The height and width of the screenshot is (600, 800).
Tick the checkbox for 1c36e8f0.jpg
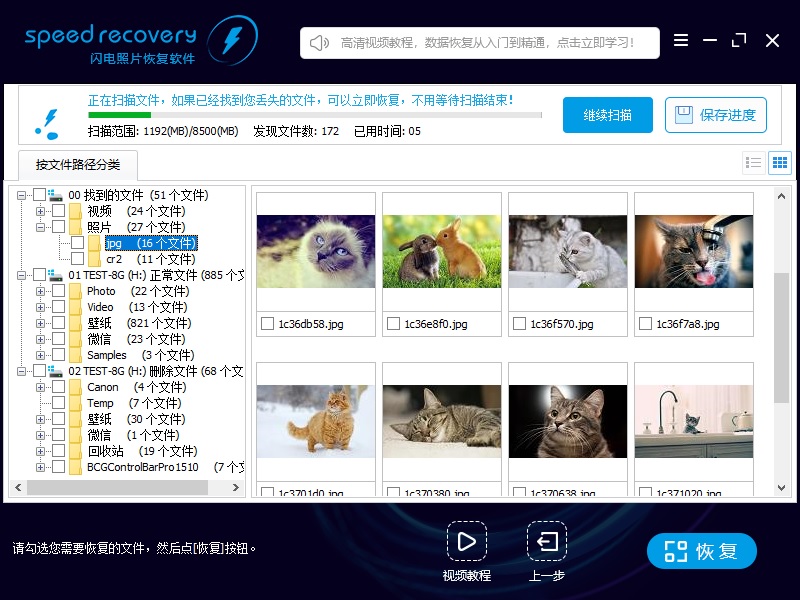(393, 323)
